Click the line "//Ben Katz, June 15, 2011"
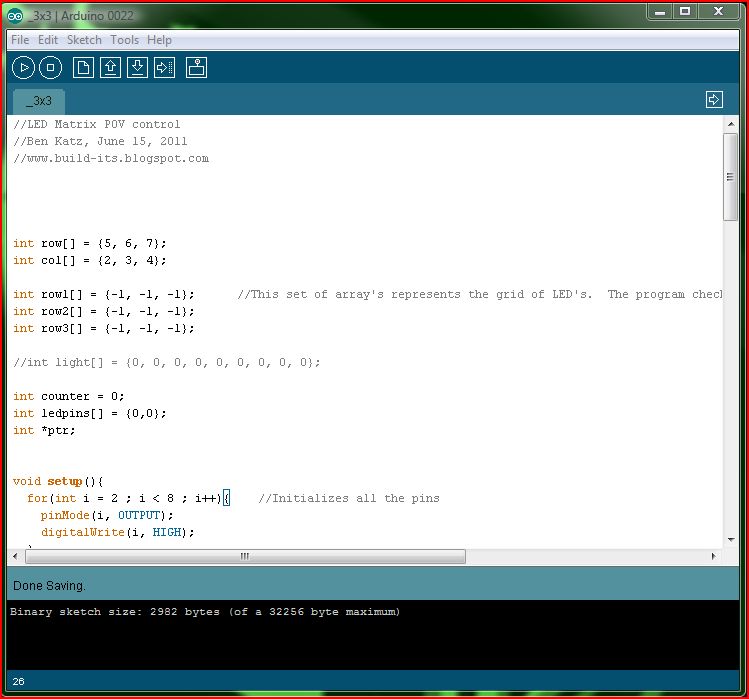The height and width of the screenshot is (699, 749). point(100,141)
